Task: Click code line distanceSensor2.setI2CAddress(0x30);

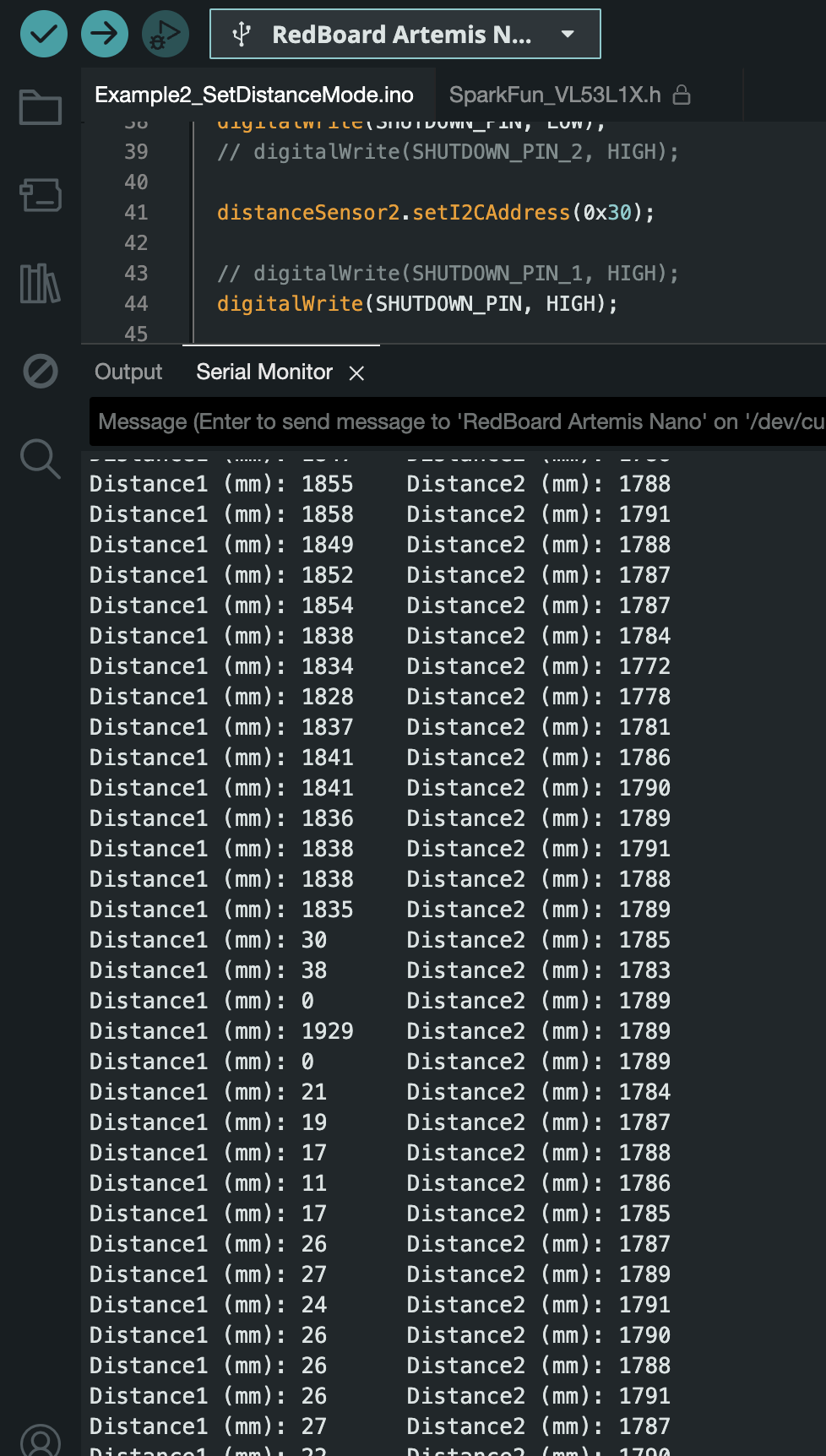Action: pos(436,212)
